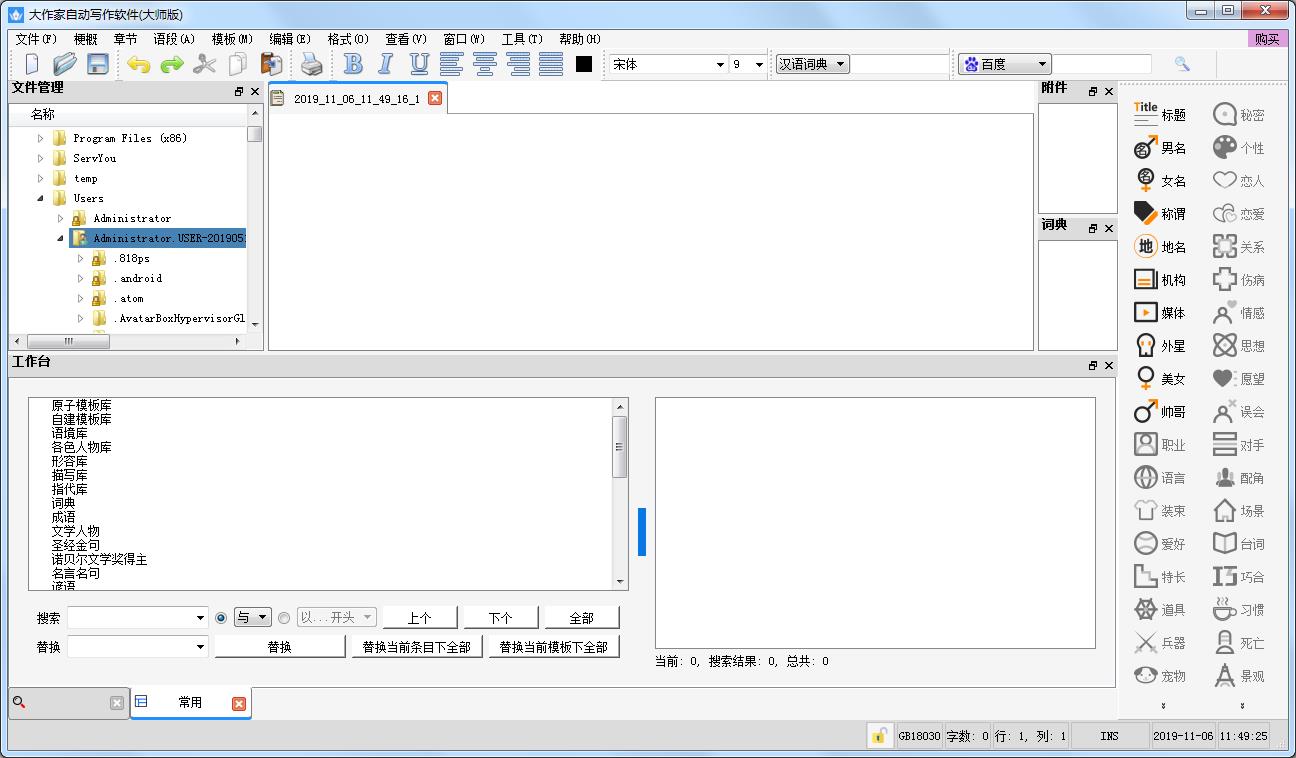1296x758 pixels.
Task: Click the 下个 next button
Action: (x=500, y=618)
